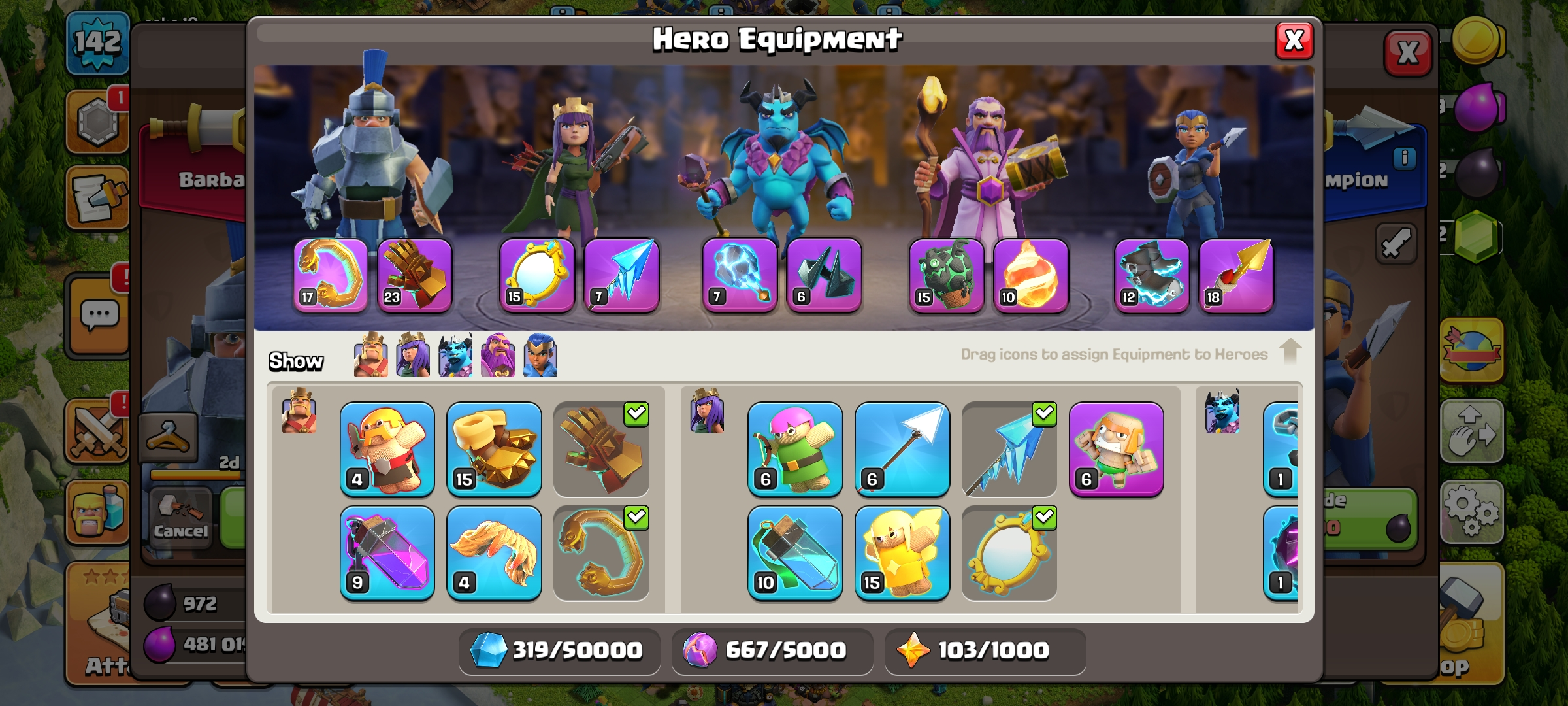Tap the equipped level 15 Magic Mirror slot

[x=537, y=275]
